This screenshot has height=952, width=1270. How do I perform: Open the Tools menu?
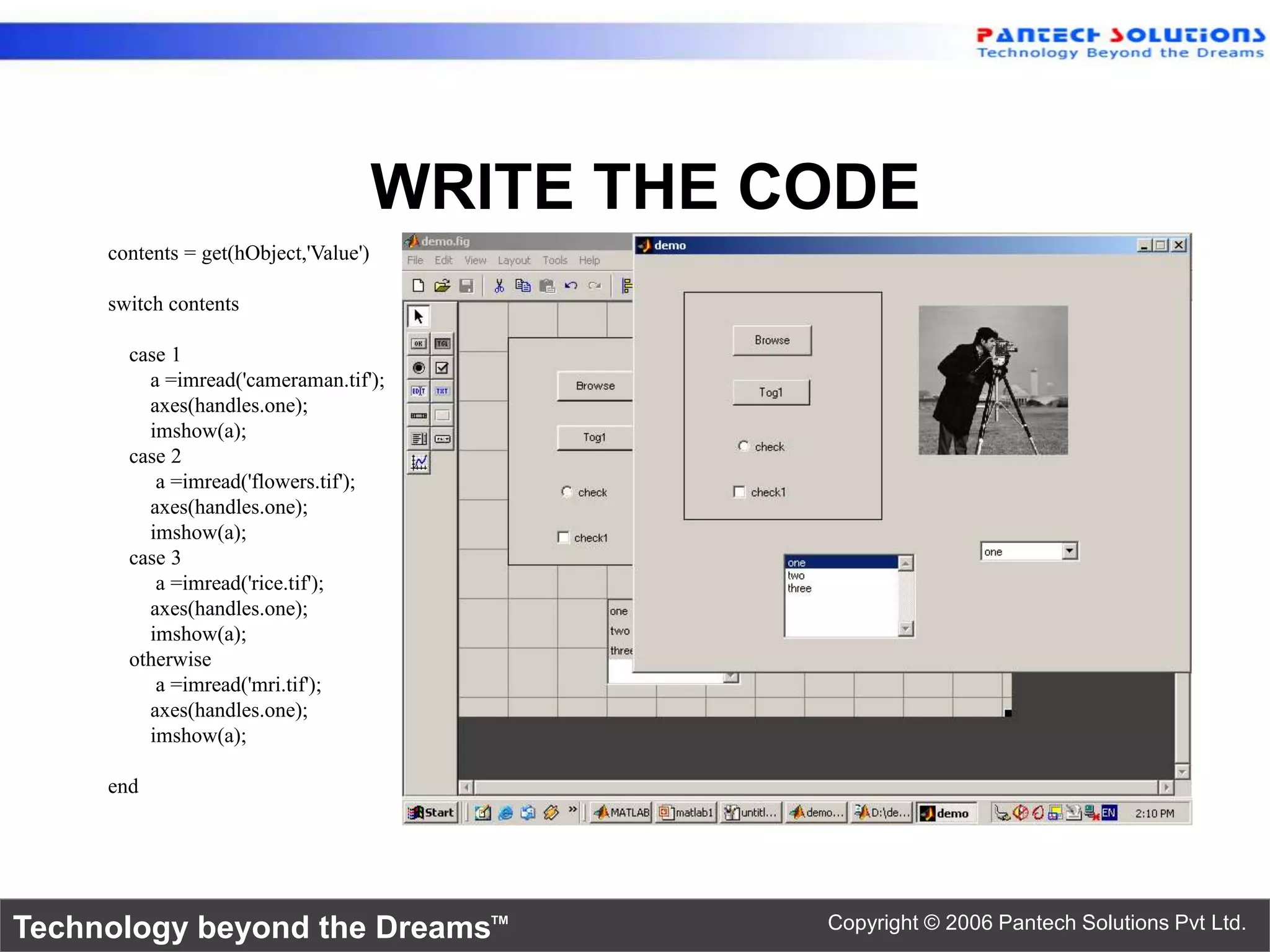[554, 260]
